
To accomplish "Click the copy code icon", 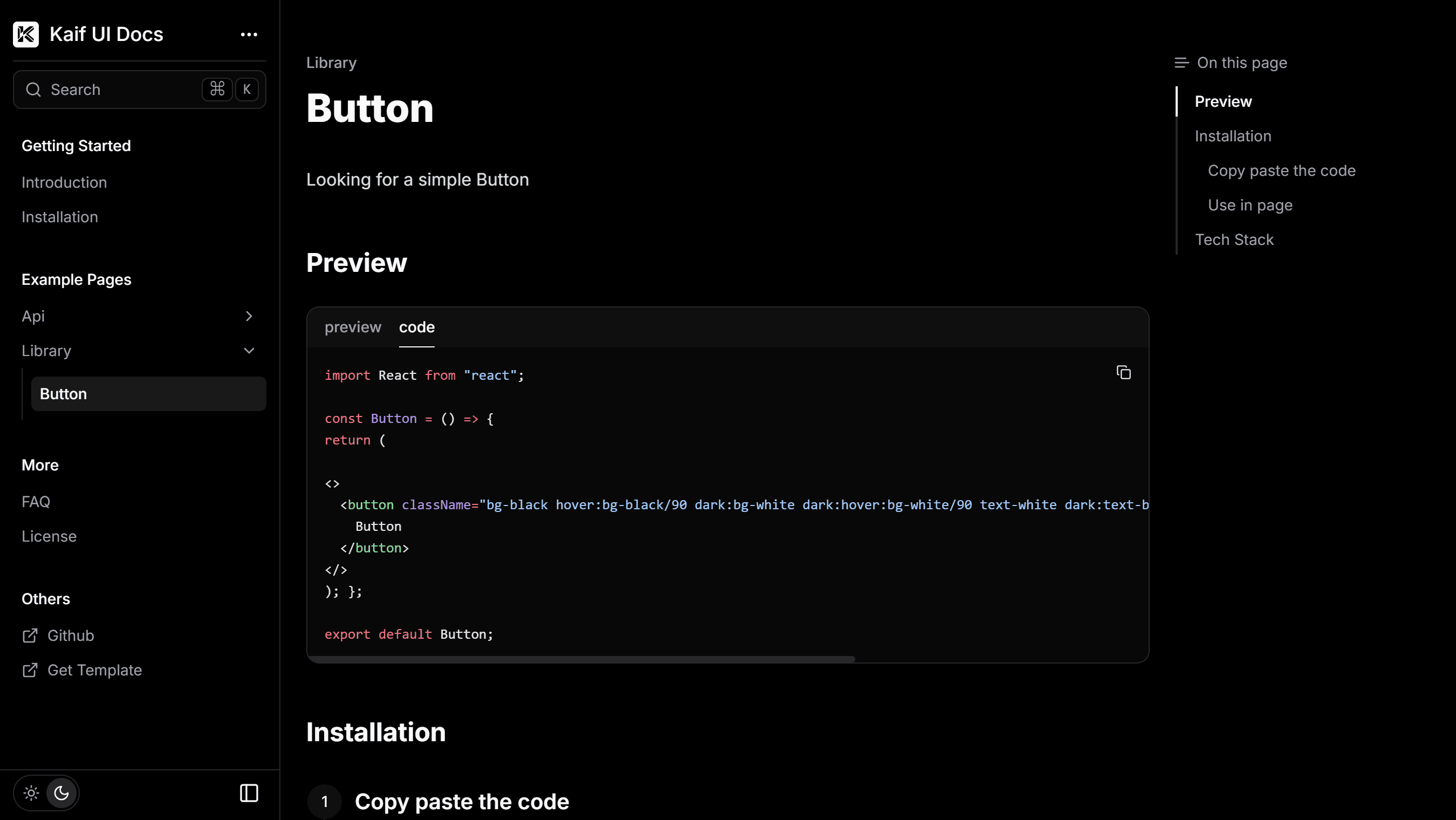I will (1123, 372).
